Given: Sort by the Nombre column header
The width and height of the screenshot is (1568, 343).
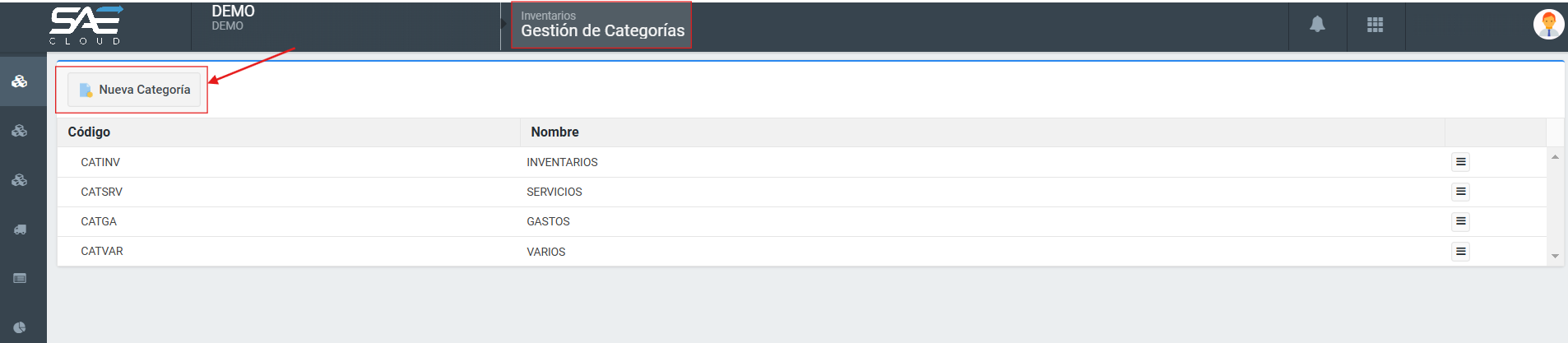Looking at the screenshot, I should click(554, 132).
